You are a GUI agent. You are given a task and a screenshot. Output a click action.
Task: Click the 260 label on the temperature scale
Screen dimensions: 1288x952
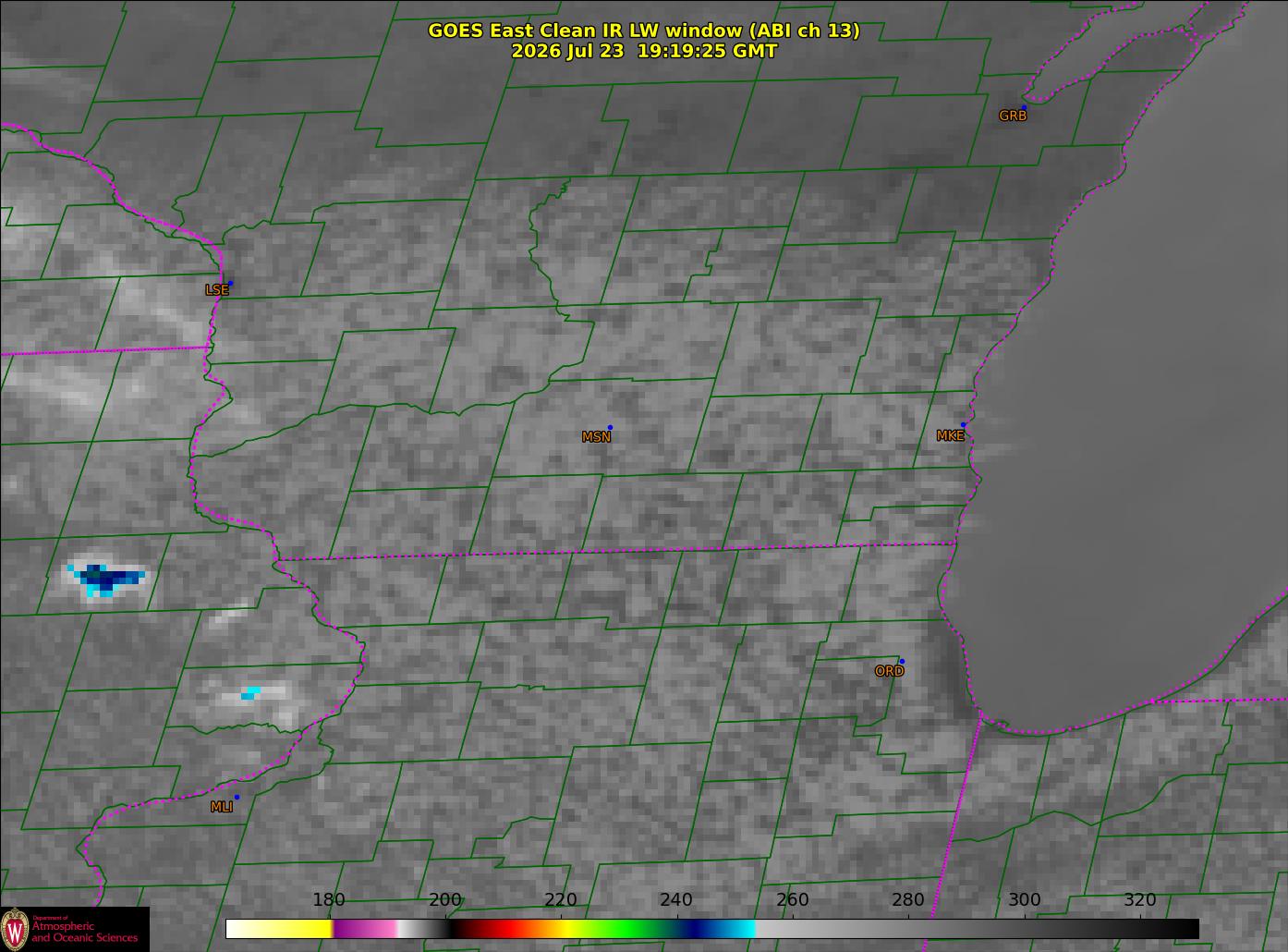[793, 899]
